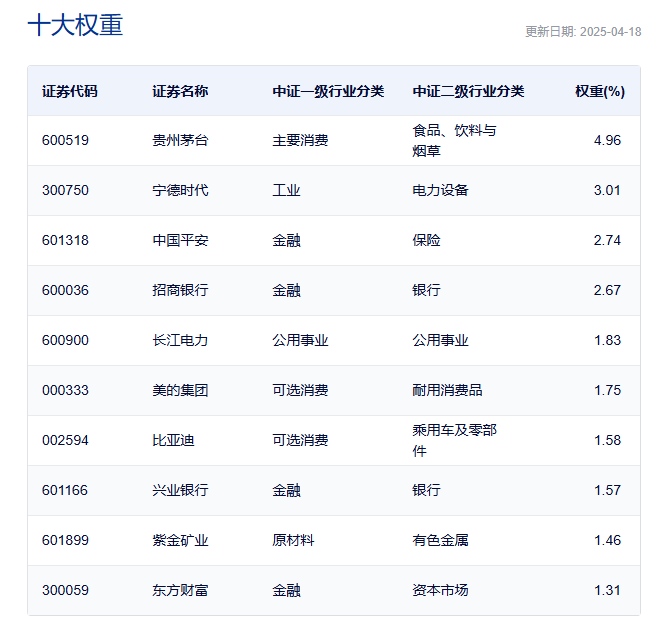Click the 主要消费 industry cell

point(300,140)
